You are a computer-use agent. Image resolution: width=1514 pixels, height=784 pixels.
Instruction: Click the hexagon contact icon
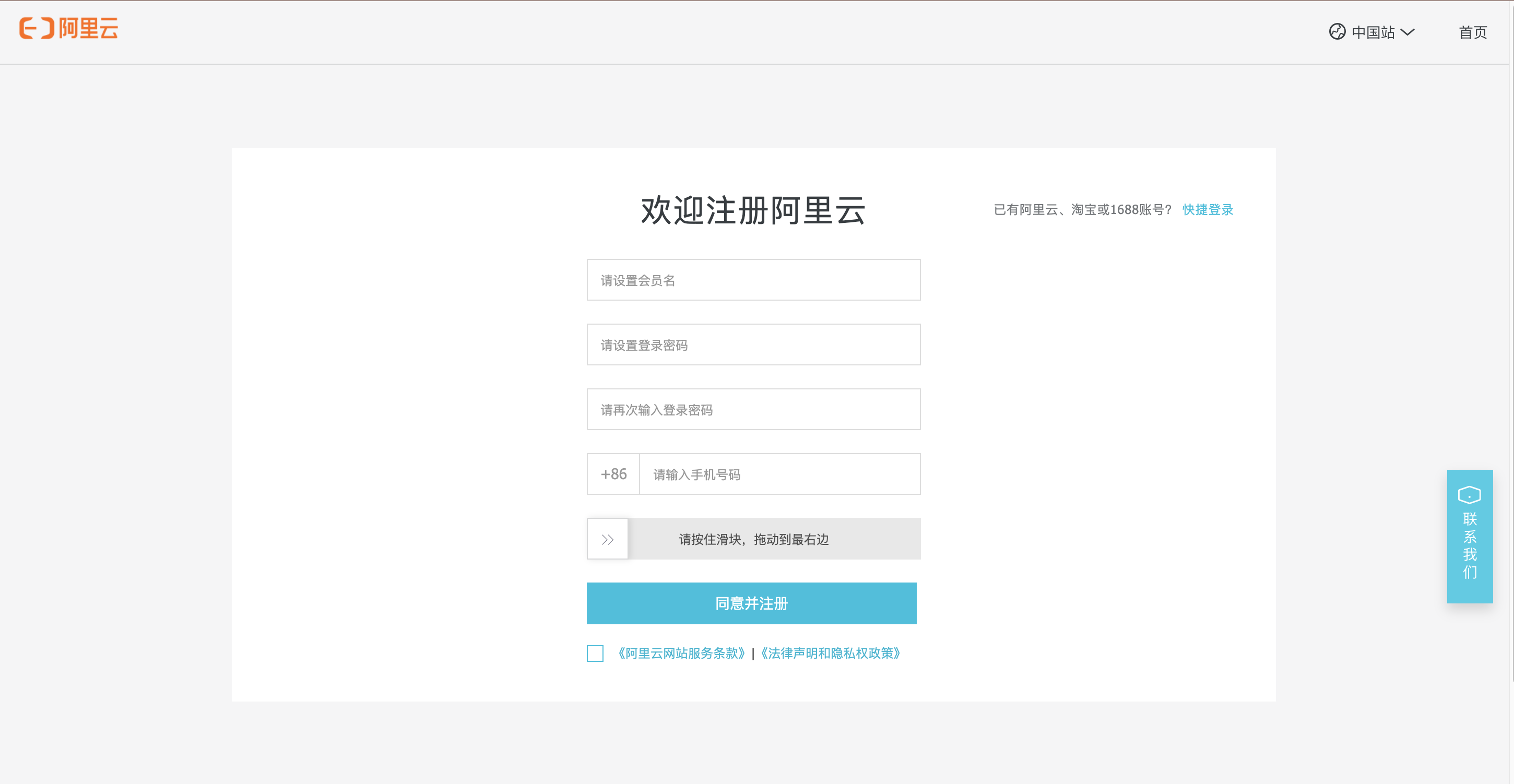pyautogui.click(x=1469, y=495)
